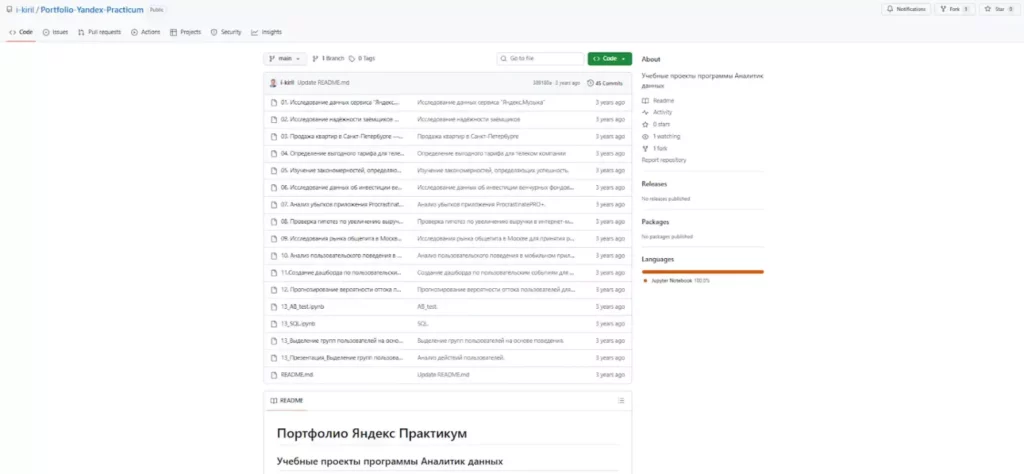Open the README outline list icon
1024x474 pixels.
click(x=621, y=400)
